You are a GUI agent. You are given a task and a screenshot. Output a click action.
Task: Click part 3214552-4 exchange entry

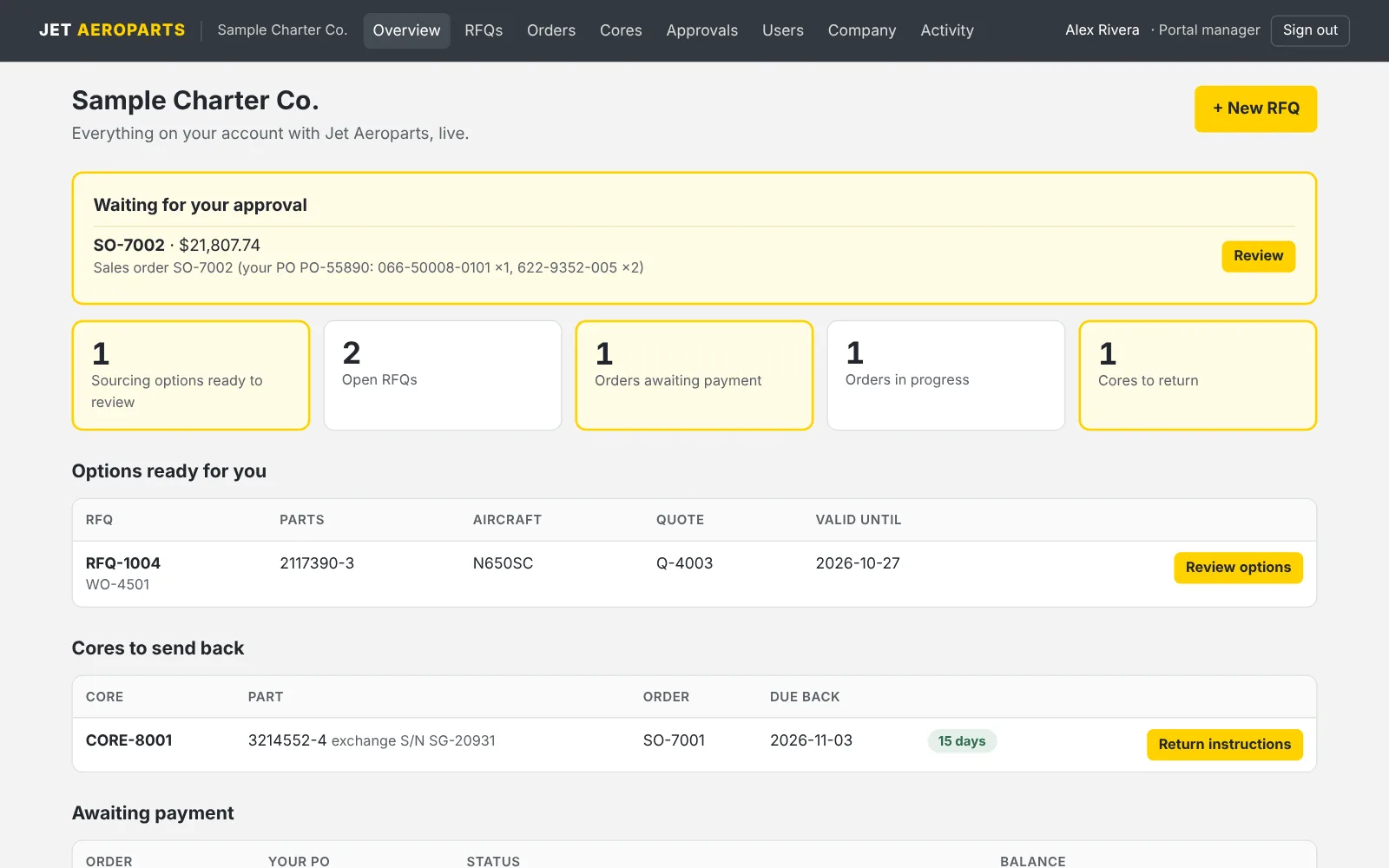372,740
